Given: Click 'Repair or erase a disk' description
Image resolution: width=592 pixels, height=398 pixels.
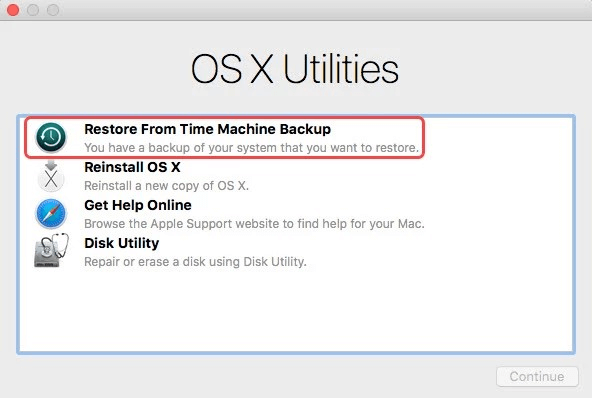Looking at the screenshot, I should click(x=195, y=262).
